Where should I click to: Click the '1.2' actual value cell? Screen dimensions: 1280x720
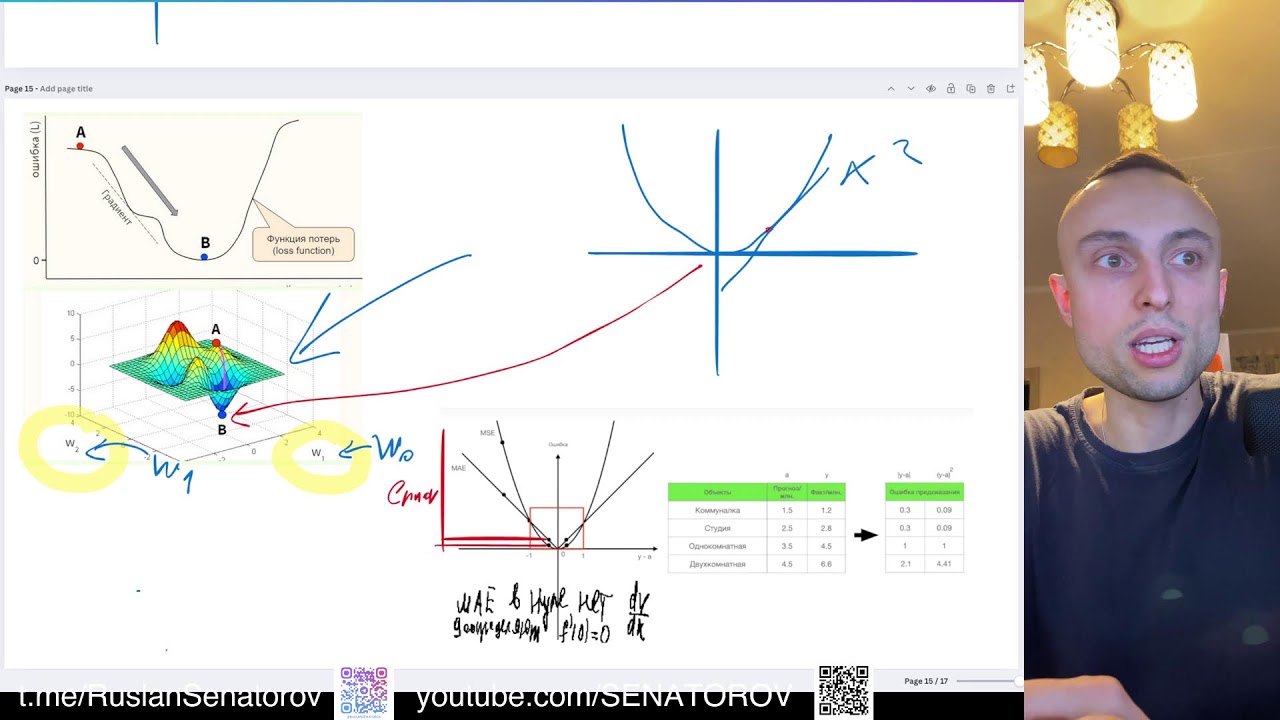click(826, 510)
